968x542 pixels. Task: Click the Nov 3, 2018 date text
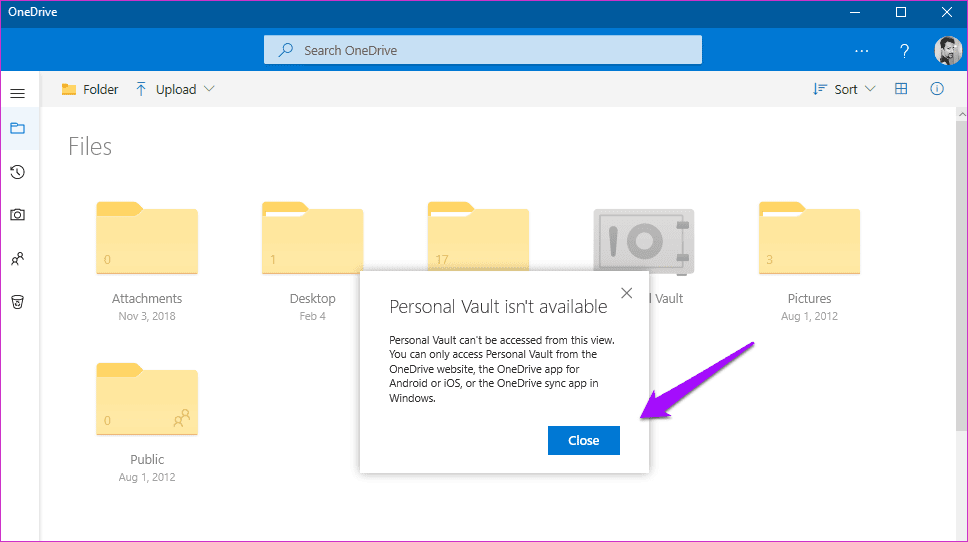point(147,316)
